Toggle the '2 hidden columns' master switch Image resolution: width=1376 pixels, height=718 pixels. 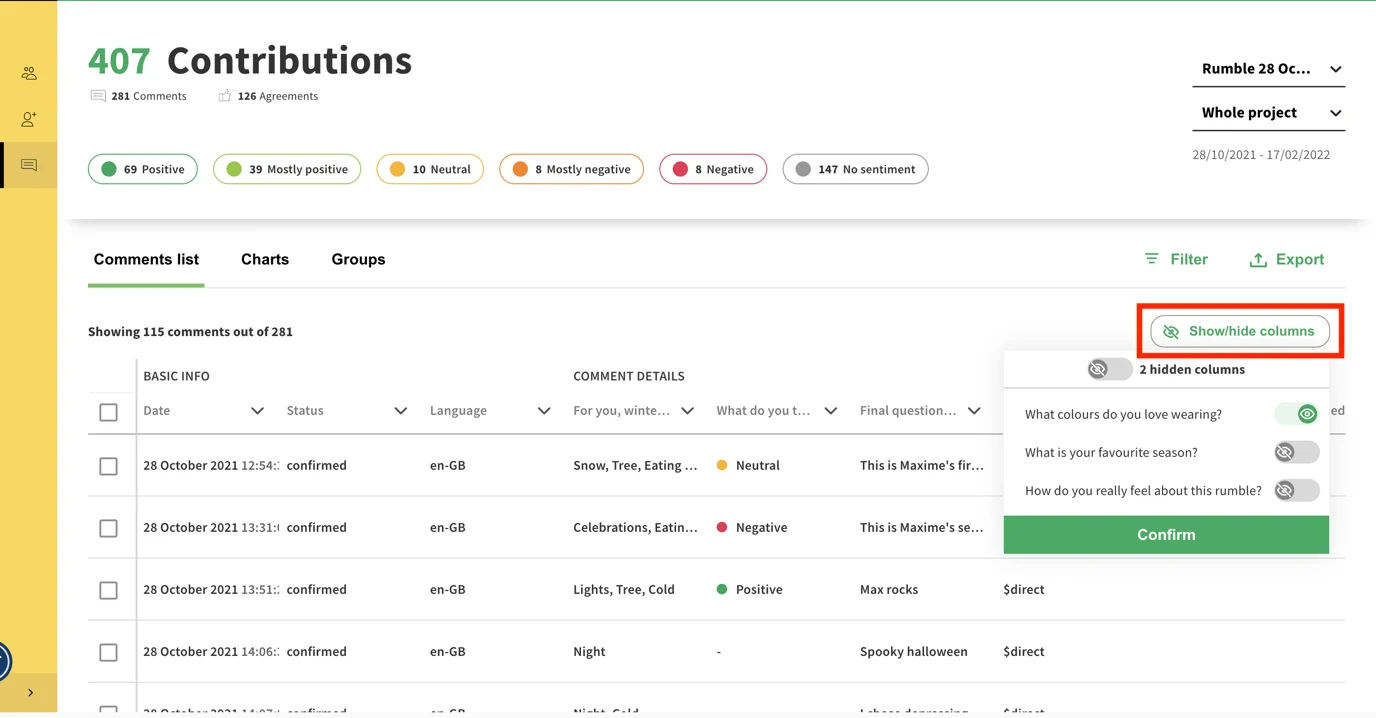(x=1109, y=369)
